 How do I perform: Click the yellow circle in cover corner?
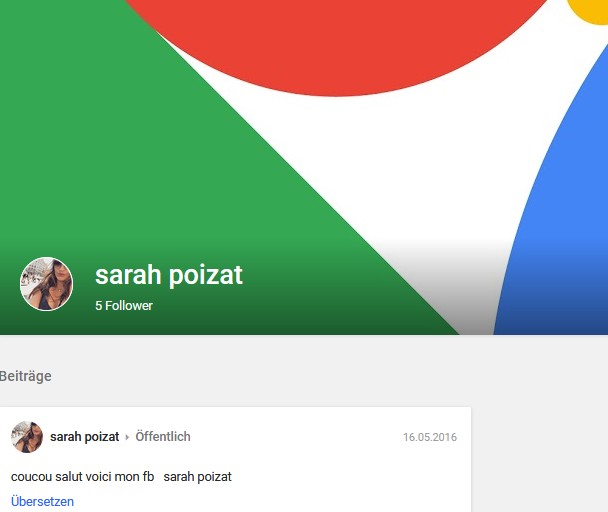pos(591,10)
